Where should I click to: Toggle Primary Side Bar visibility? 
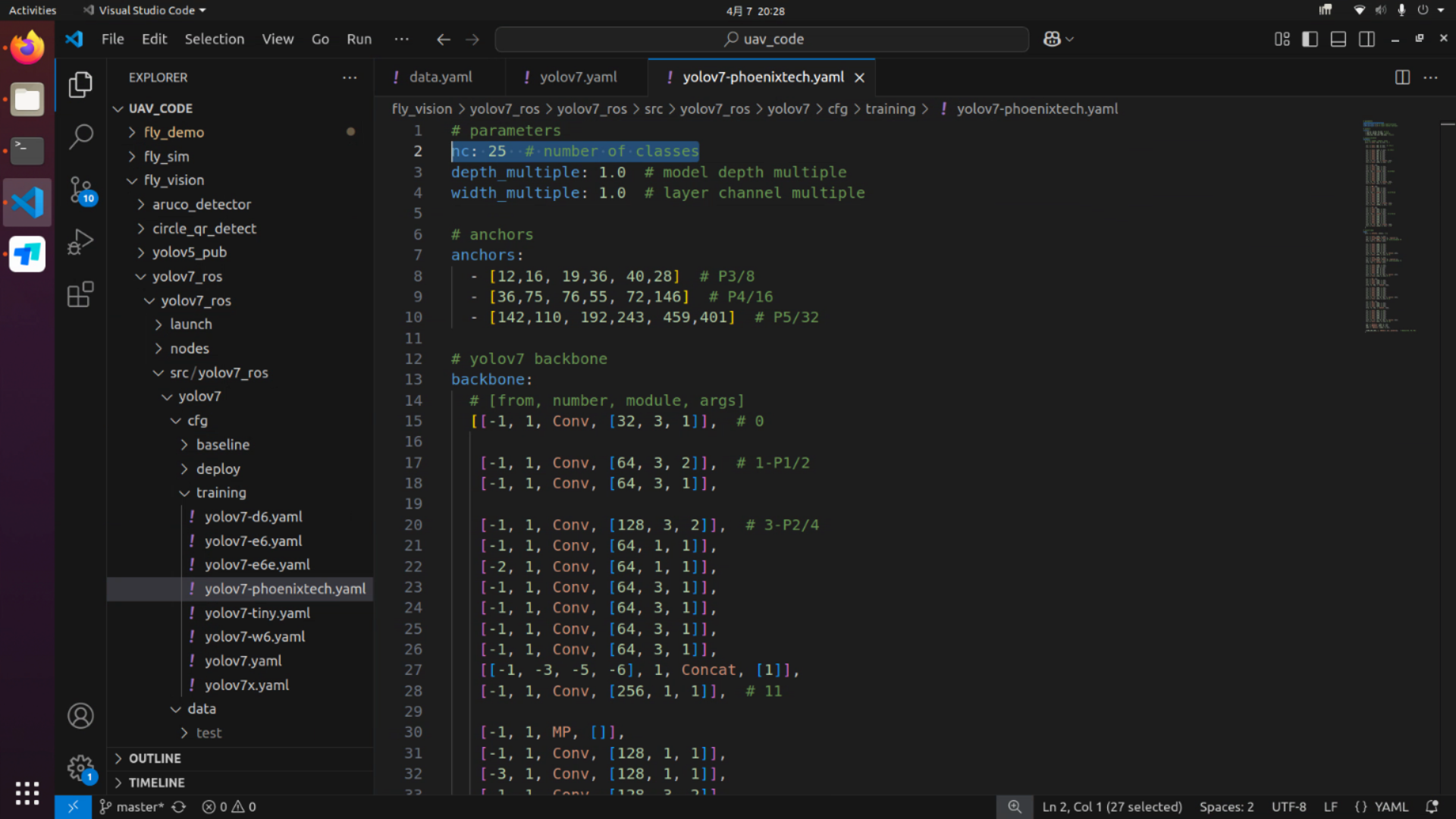click(x=1310, y=39)
